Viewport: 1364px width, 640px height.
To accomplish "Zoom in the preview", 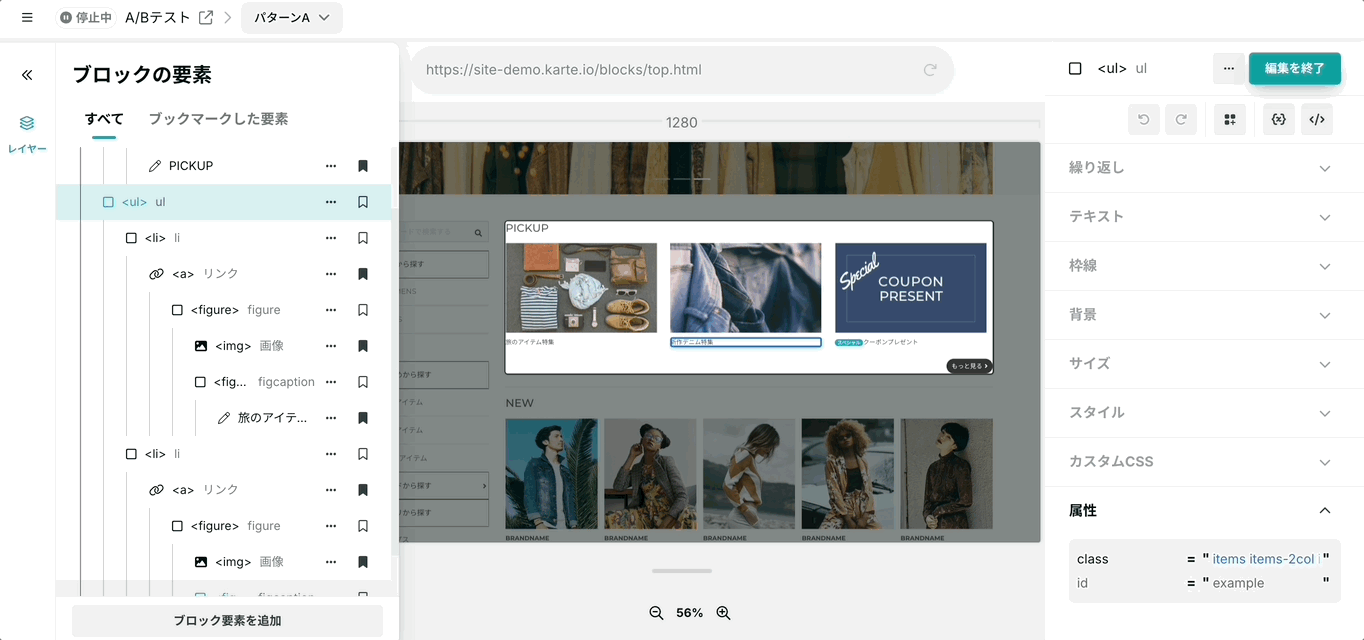I will click(723, 613).
